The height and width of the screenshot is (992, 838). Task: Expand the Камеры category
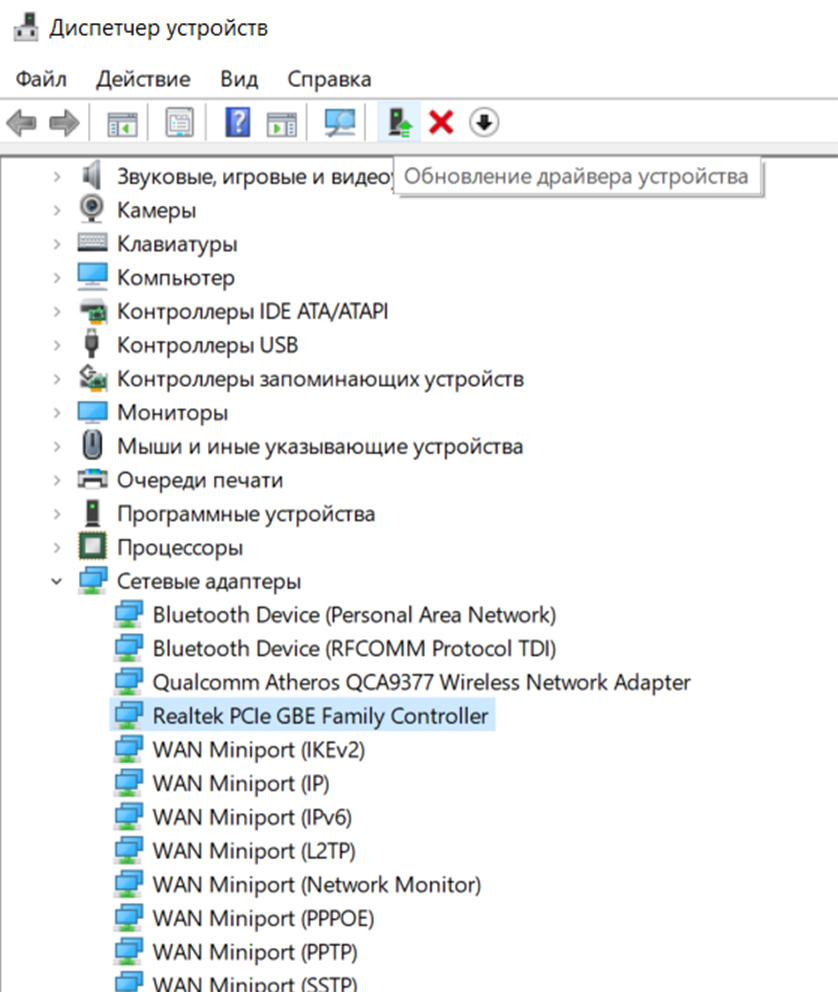click(x=56, y=210)
